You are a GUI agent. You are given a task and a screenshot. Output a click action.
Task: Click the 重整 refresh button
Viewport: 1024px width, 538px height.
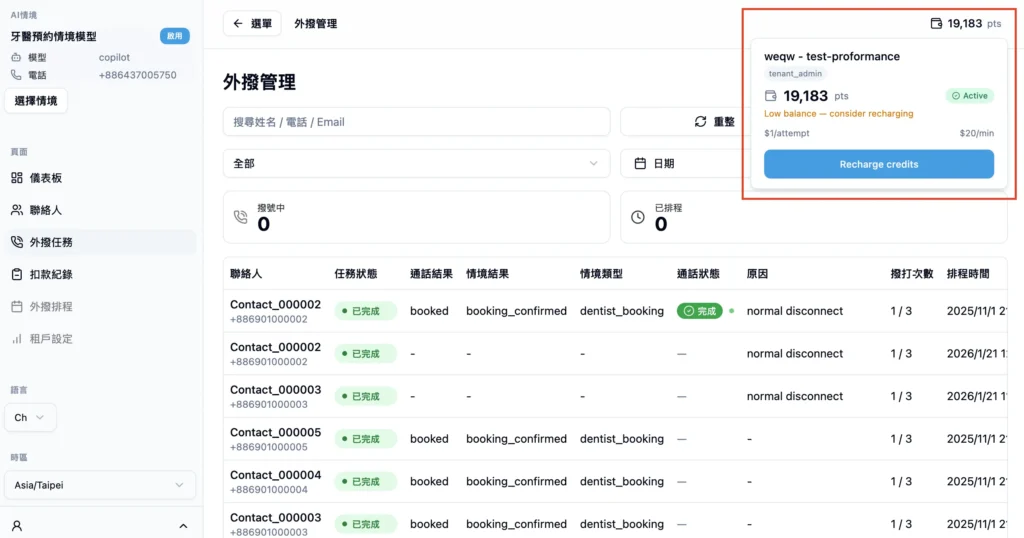coord(714,122)
